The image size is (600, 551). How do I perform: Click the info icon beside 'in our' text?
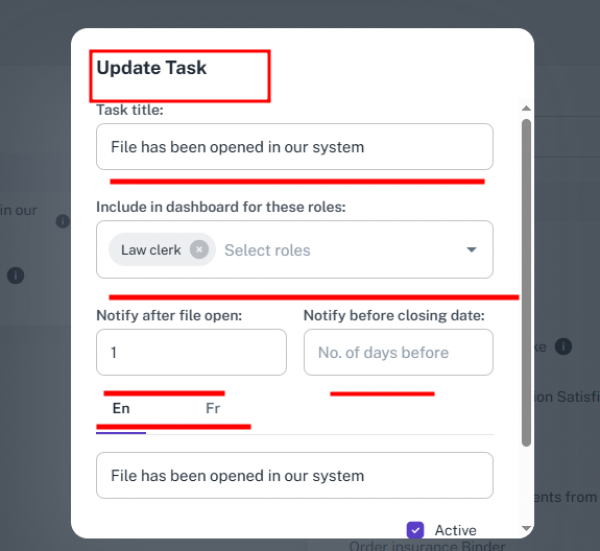click(62, 220)
